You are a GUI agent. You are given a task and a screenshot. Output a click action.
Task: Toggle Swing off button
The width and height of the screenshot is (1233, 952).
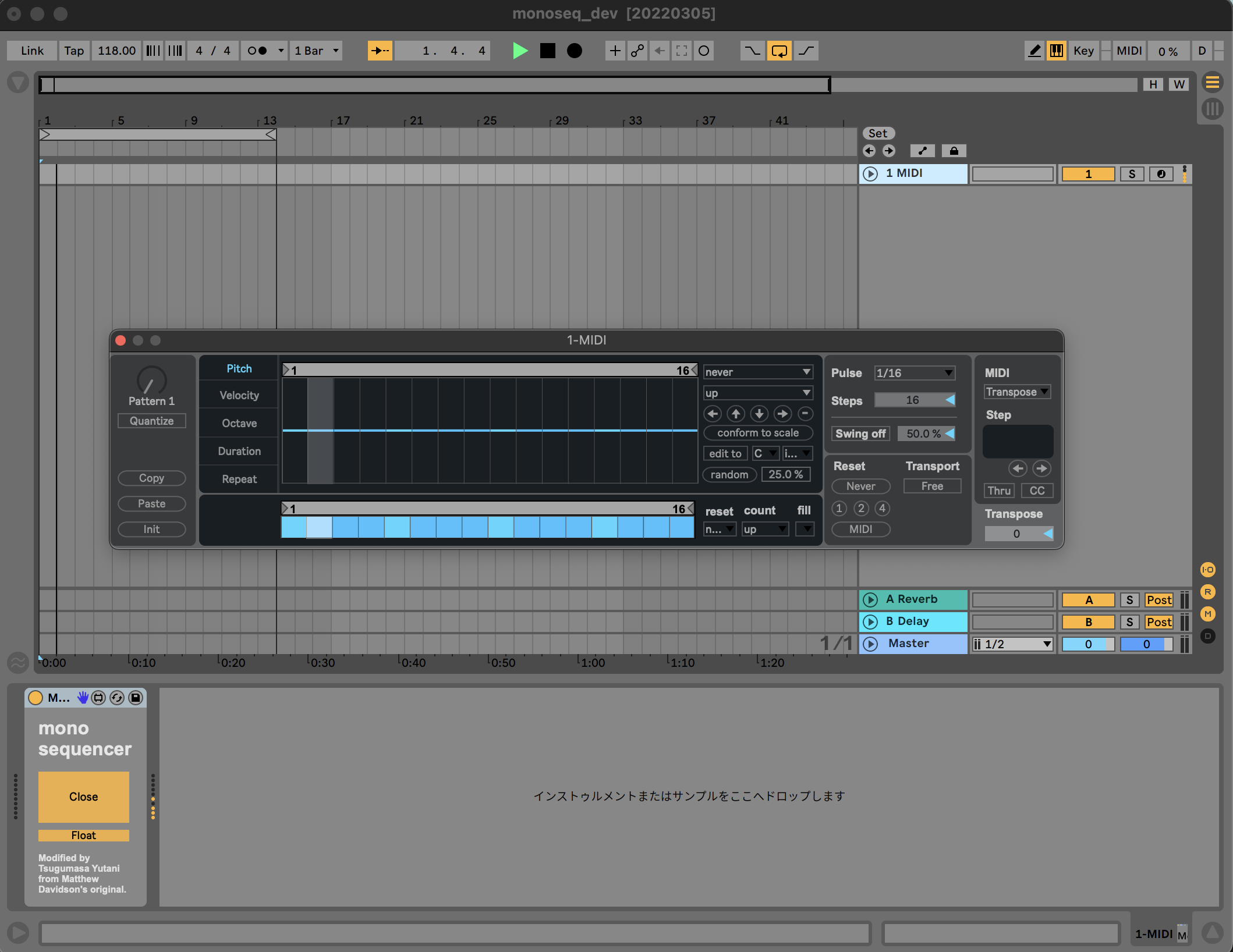(x=860, y=434)
